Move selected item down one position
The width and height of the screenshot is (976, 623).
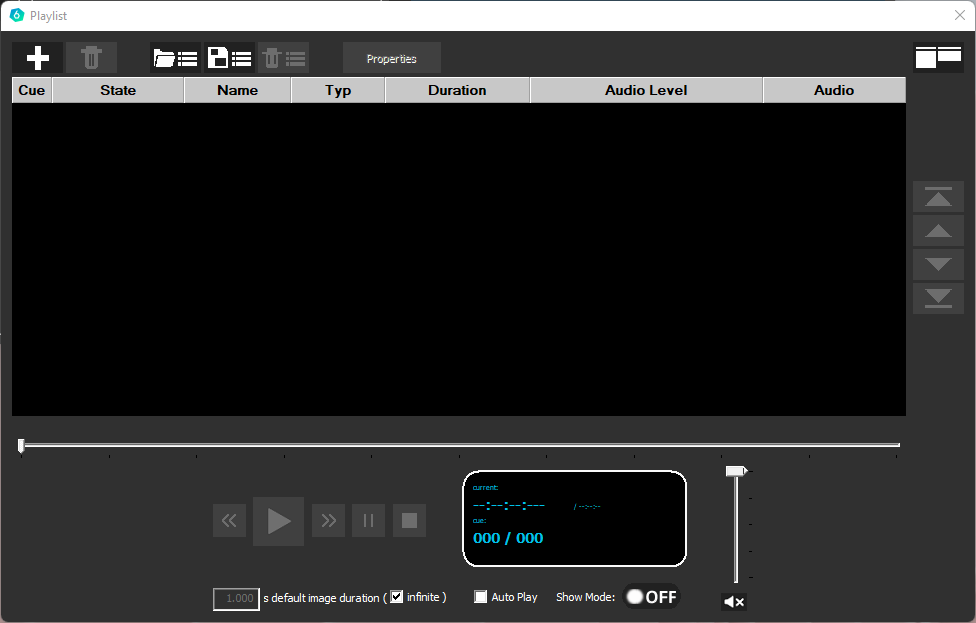point(938,265)
